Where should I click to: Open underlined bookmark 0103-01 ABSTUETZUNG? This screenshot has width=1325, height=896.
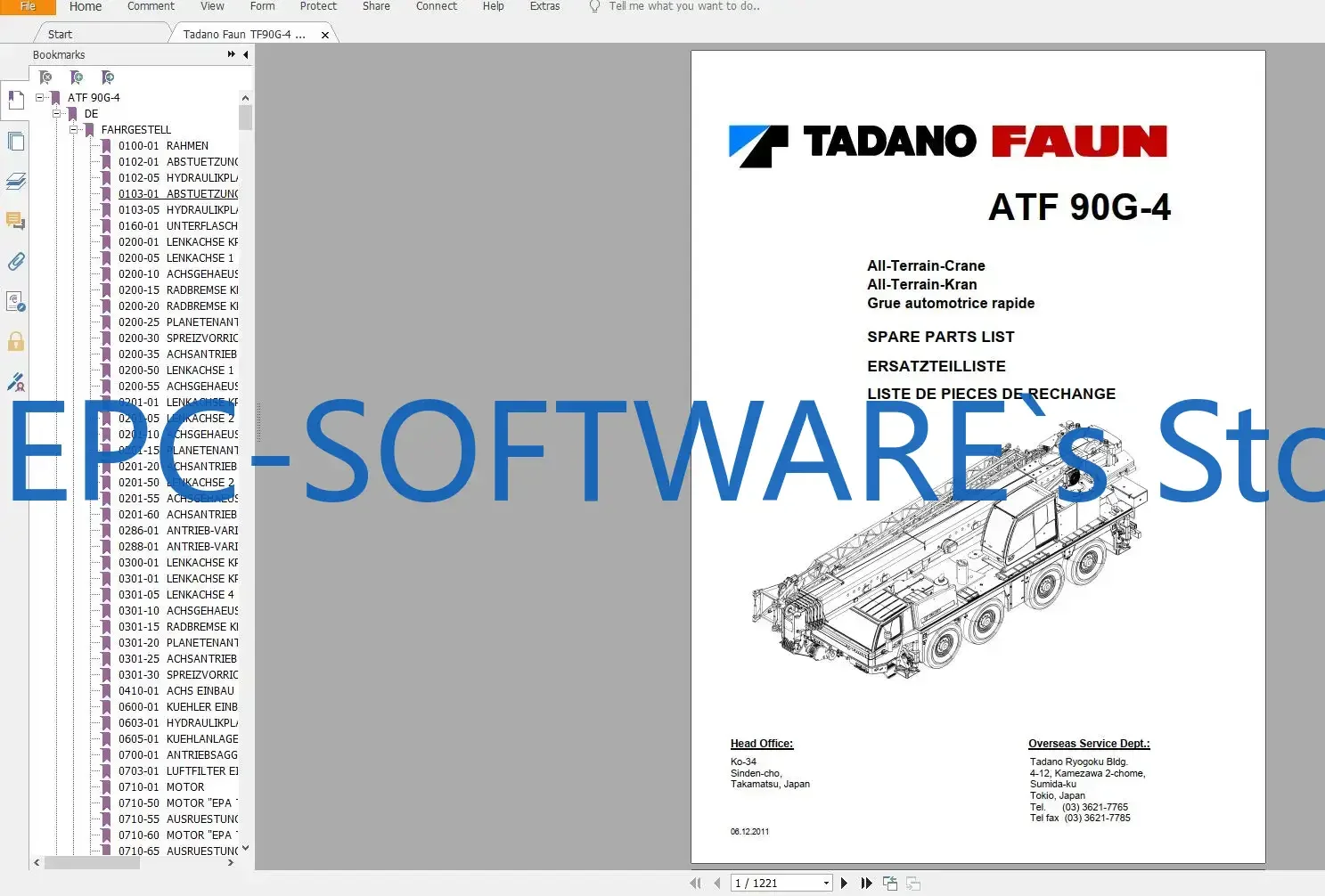point(178,193)
